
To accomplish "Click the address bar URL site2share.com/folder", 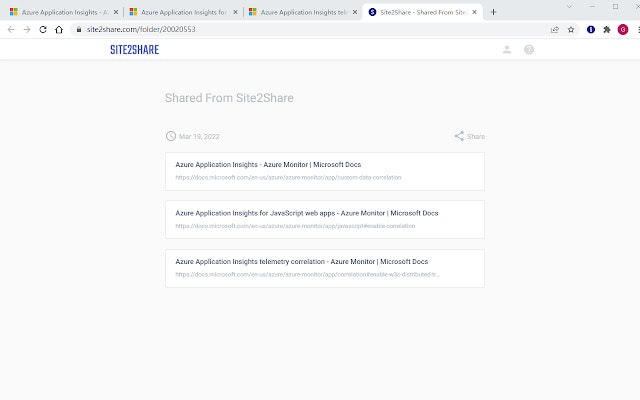I will tap(141, 29).
